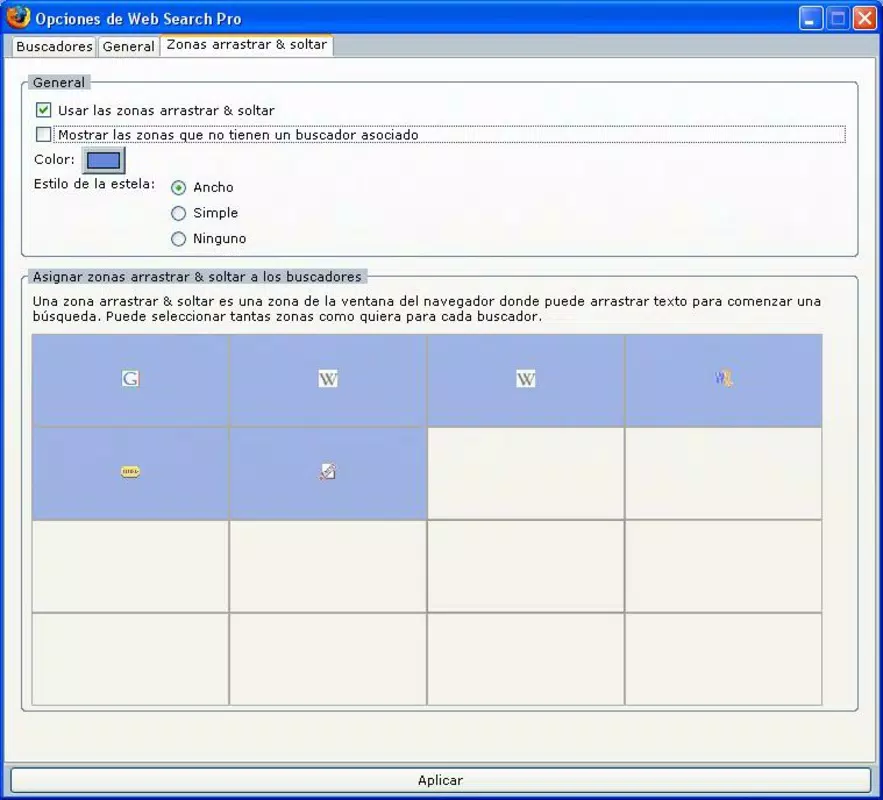The image size is (883, 800).
Task: Click the Aplicar button
Action: coord(440,780)
